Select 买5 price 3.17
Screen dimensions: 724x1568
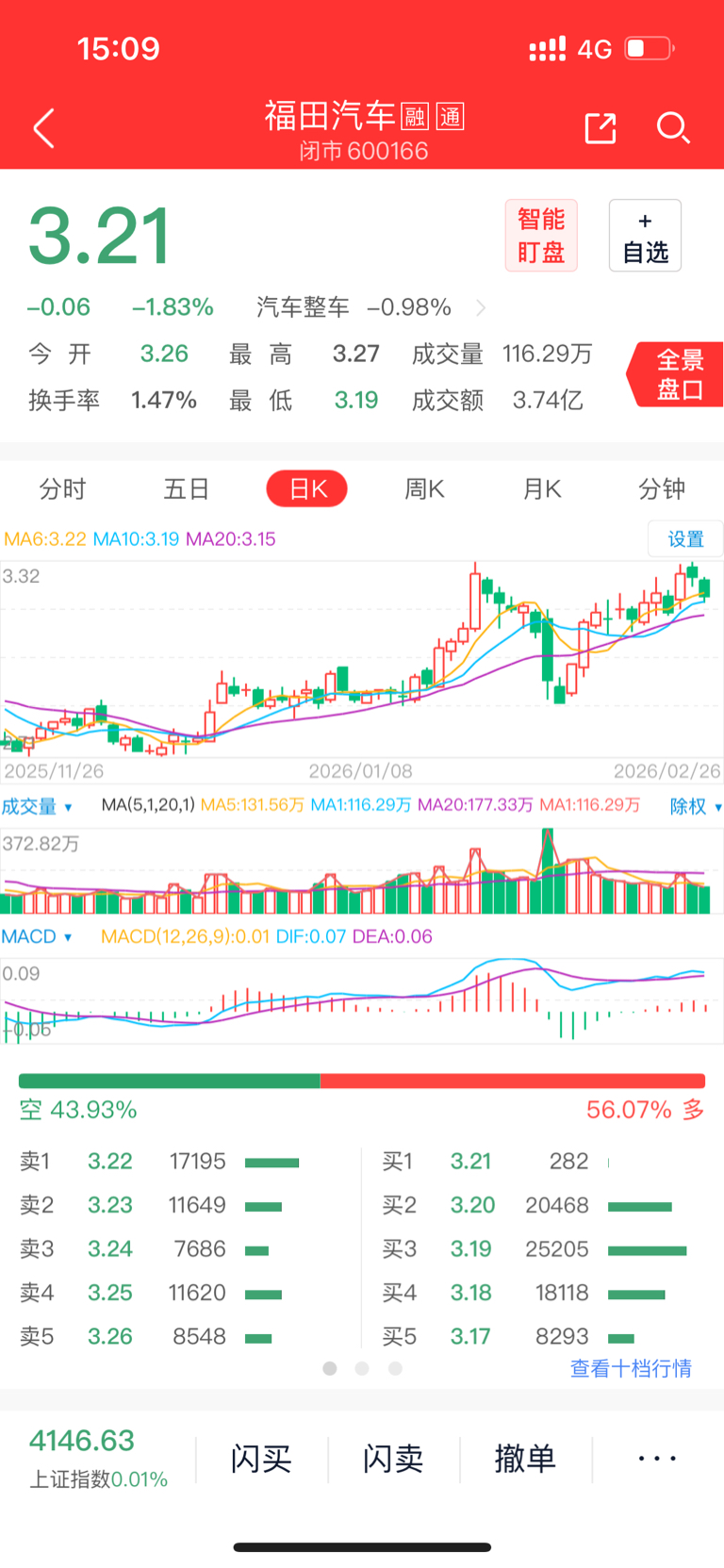[469, 1336]
